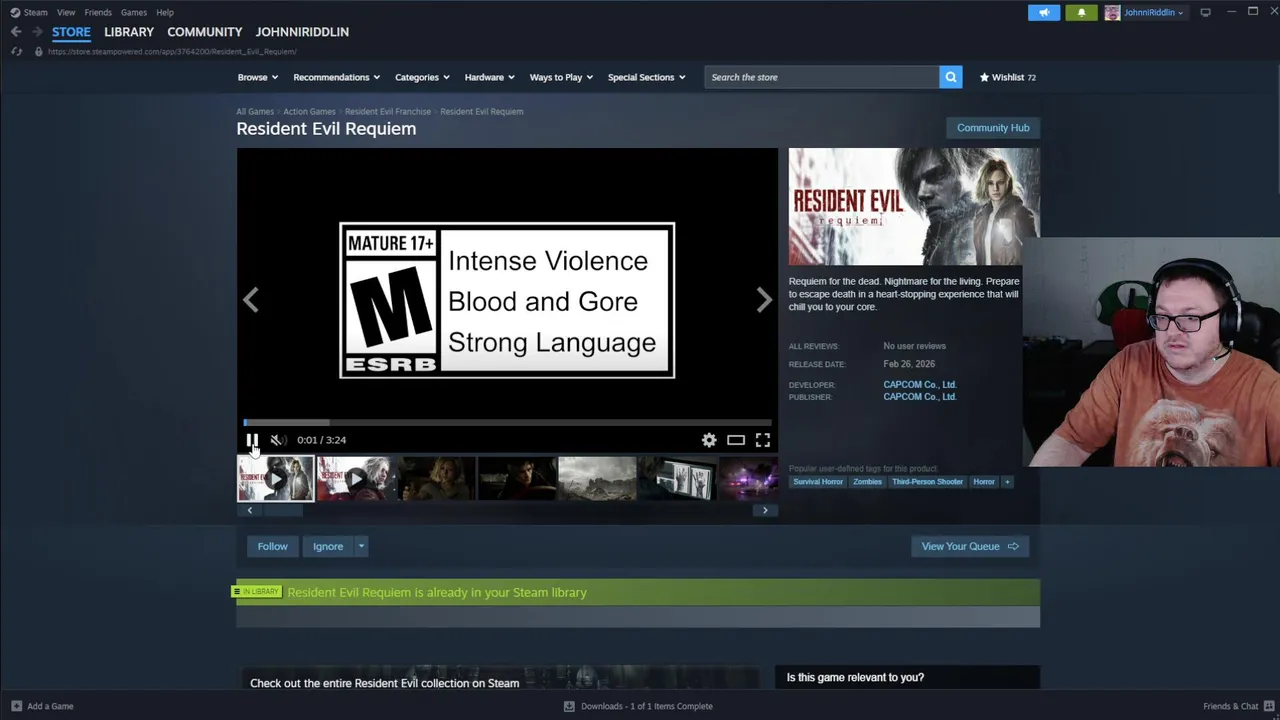Open the Steam menu
Screen dimensions: 1280x720
pyautogui.click(x=29, y=12)
